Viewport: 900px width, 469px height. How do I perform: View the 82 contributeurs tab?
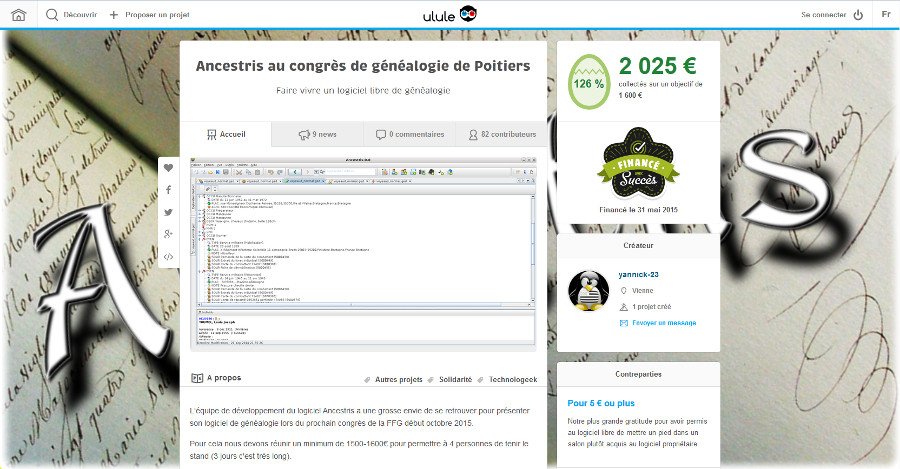502,134
